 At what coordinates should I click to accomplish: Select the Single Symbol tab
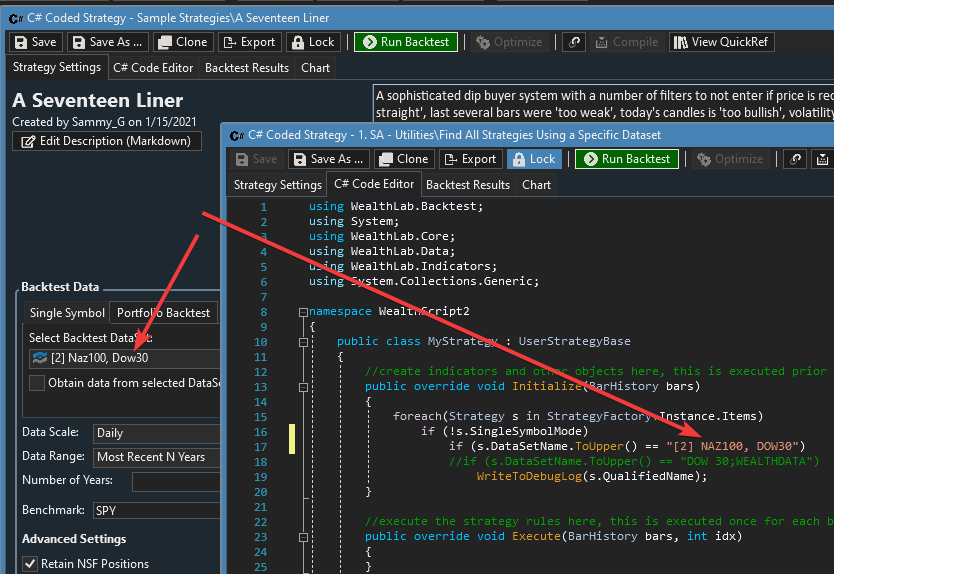(x=67, y=313)
